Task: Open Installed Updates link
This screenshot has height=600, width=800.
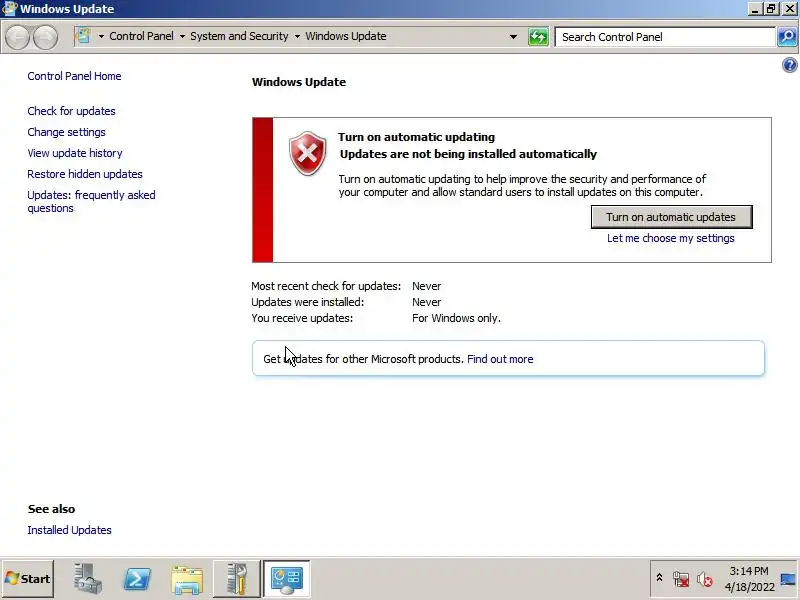Action: point(69,530)
